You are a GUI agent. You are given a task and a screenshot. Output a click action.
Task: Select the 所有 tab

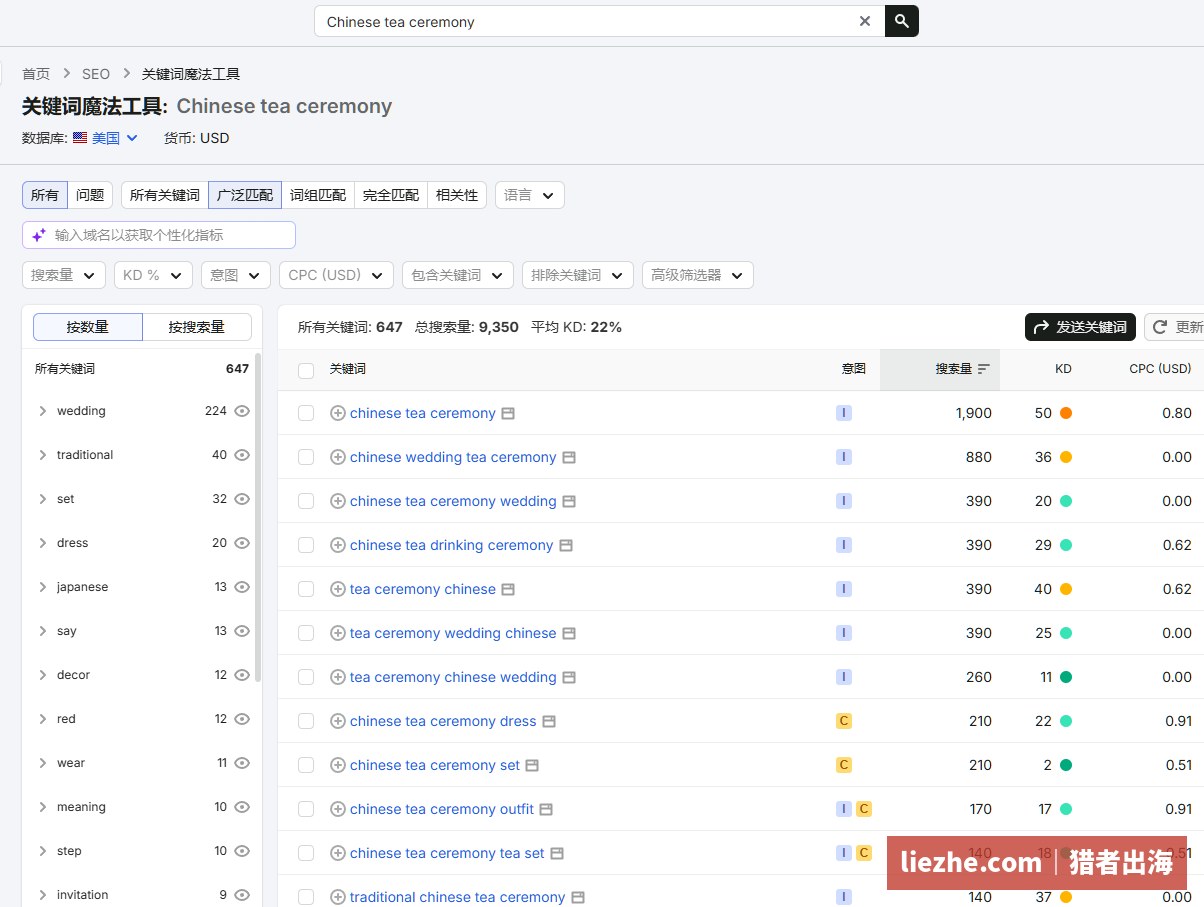click(x=45, y=195)
